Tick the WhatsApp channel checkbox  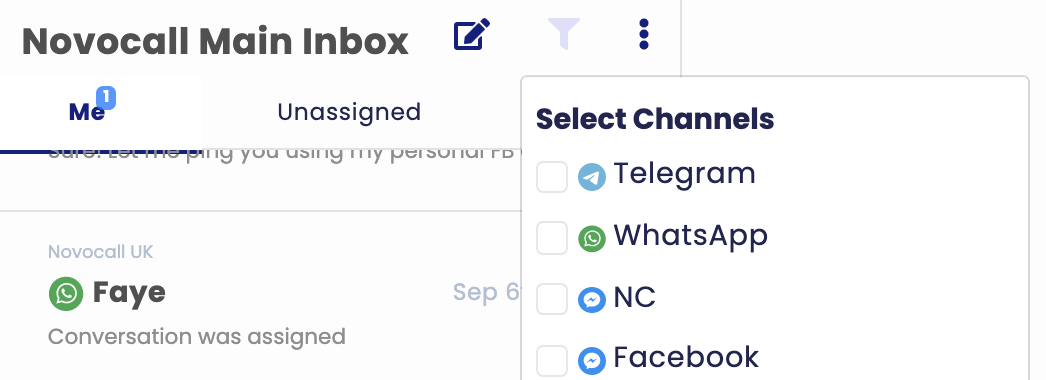pos(552,238)
